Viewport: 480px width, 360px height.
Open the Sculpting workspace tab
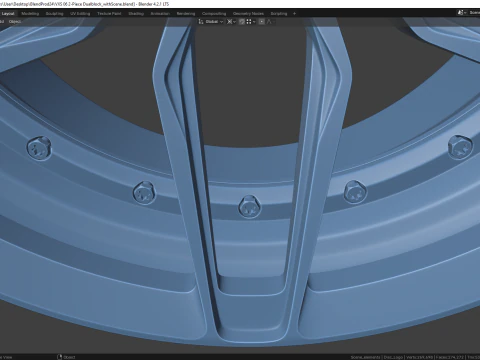pyautogui.click(x=54, y=14)
